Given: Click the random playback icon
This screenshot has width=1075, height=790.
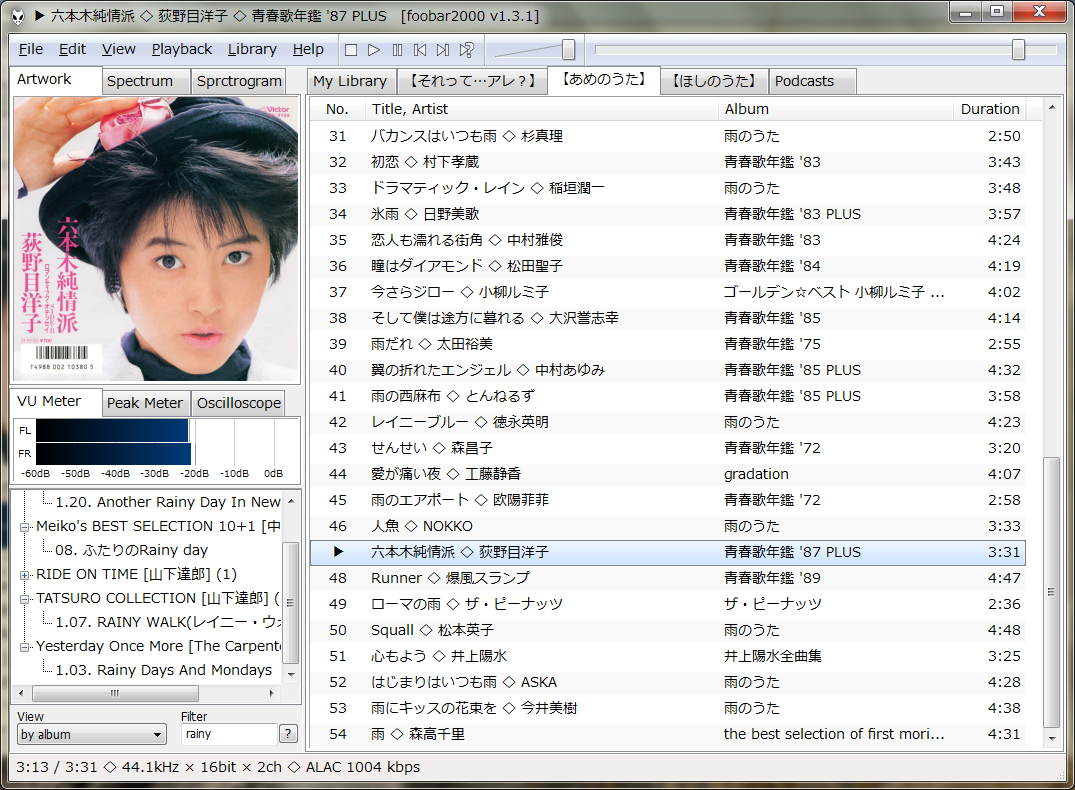Looking at the screenshot, I should click(466, 50).
